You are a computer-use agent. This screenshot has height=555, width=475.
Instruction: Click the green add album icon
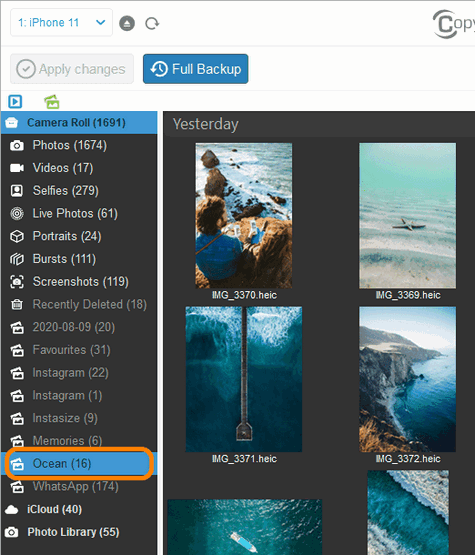point(52,102)
